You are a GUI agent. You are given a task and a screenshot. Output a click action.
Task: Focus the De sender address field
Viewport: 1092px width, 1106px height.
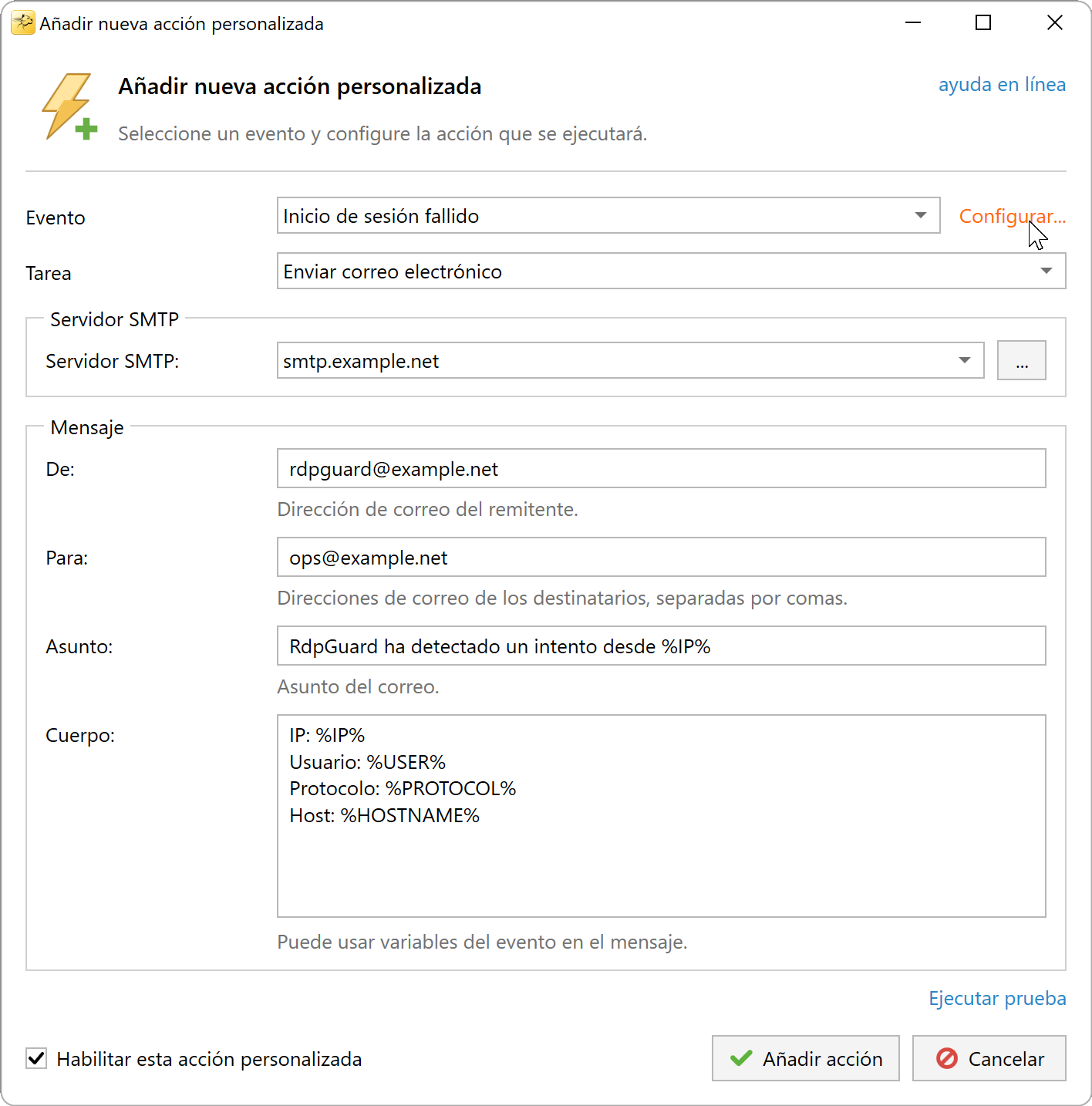pos(661,468)
